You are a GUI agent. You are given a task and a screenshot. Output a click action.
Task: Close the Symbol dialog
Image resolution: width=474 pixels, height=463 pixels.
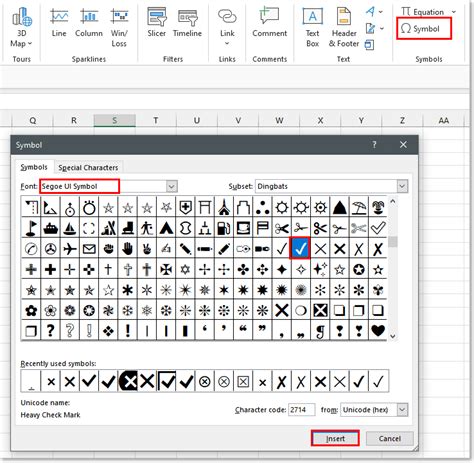click(x=403, y=145)
